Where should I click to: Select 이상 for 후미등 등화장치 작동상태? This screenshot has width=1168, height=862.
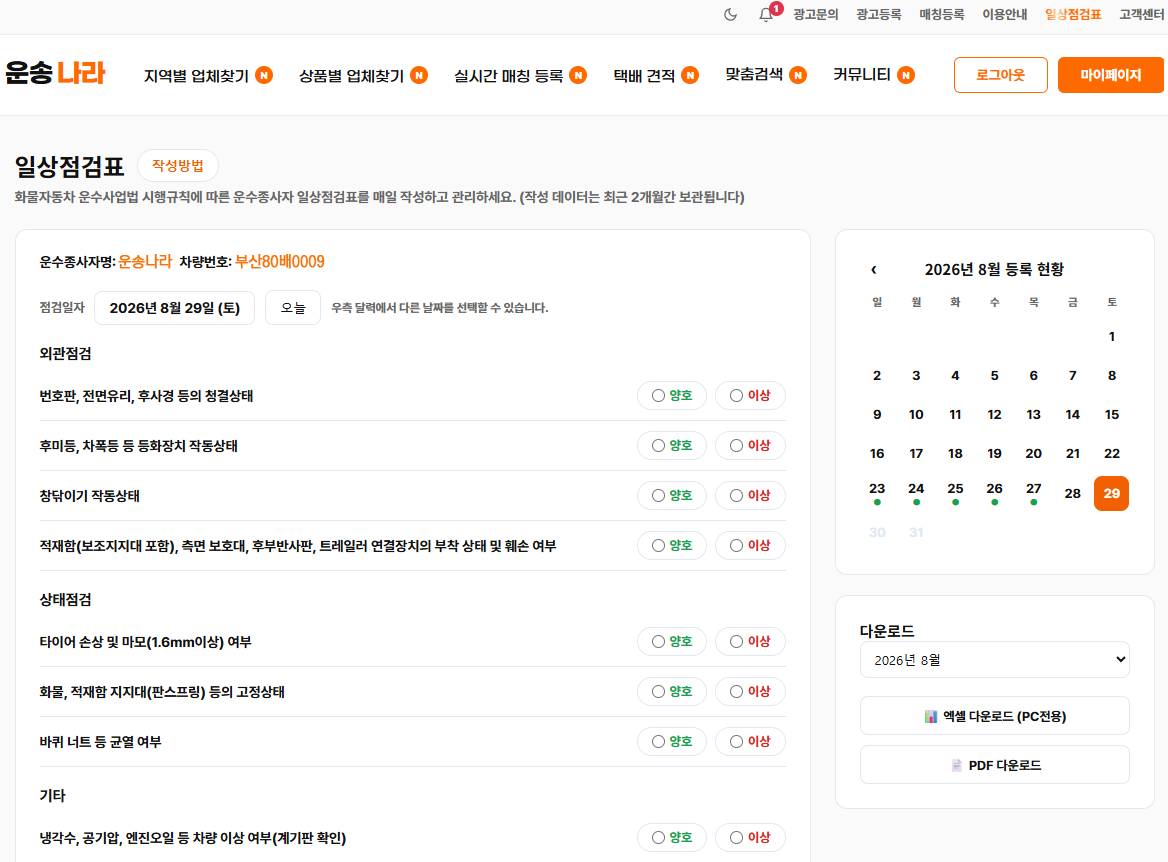[750, 446]
